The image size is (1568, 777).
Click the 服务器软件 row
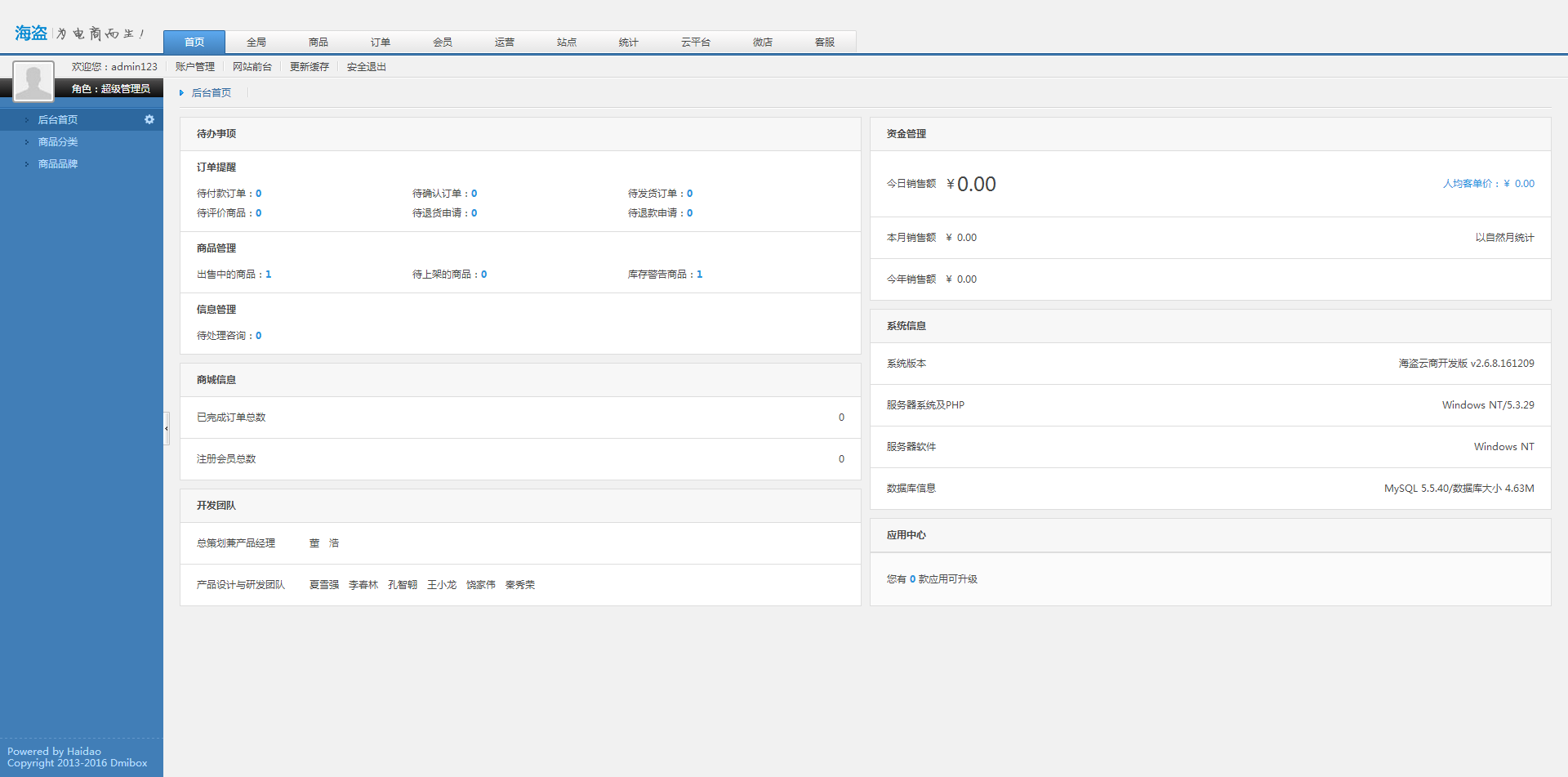pyautogui.click(x=1210, y=447)
